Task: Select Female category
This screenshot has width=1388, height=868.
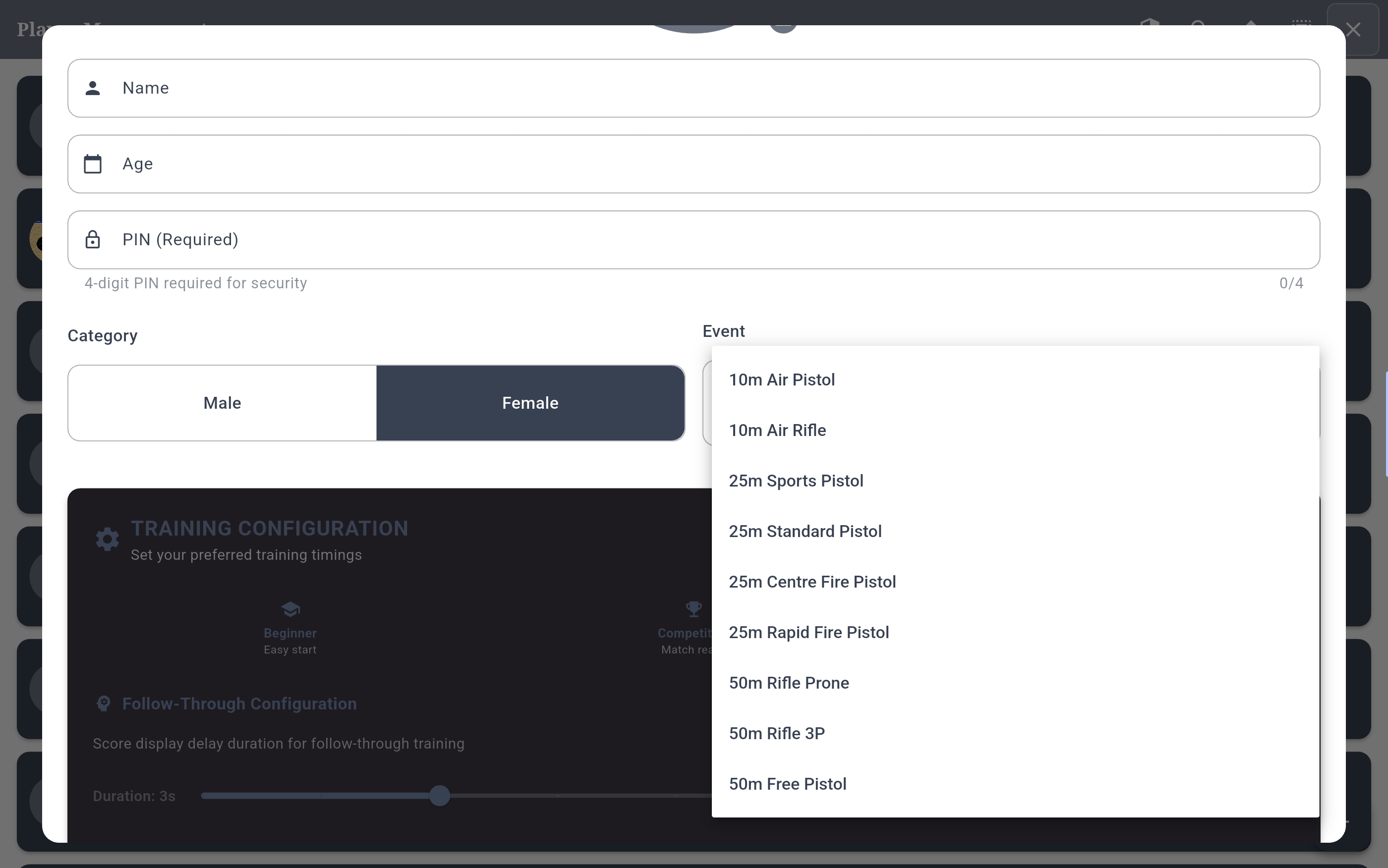Action: tap(530, 403)
